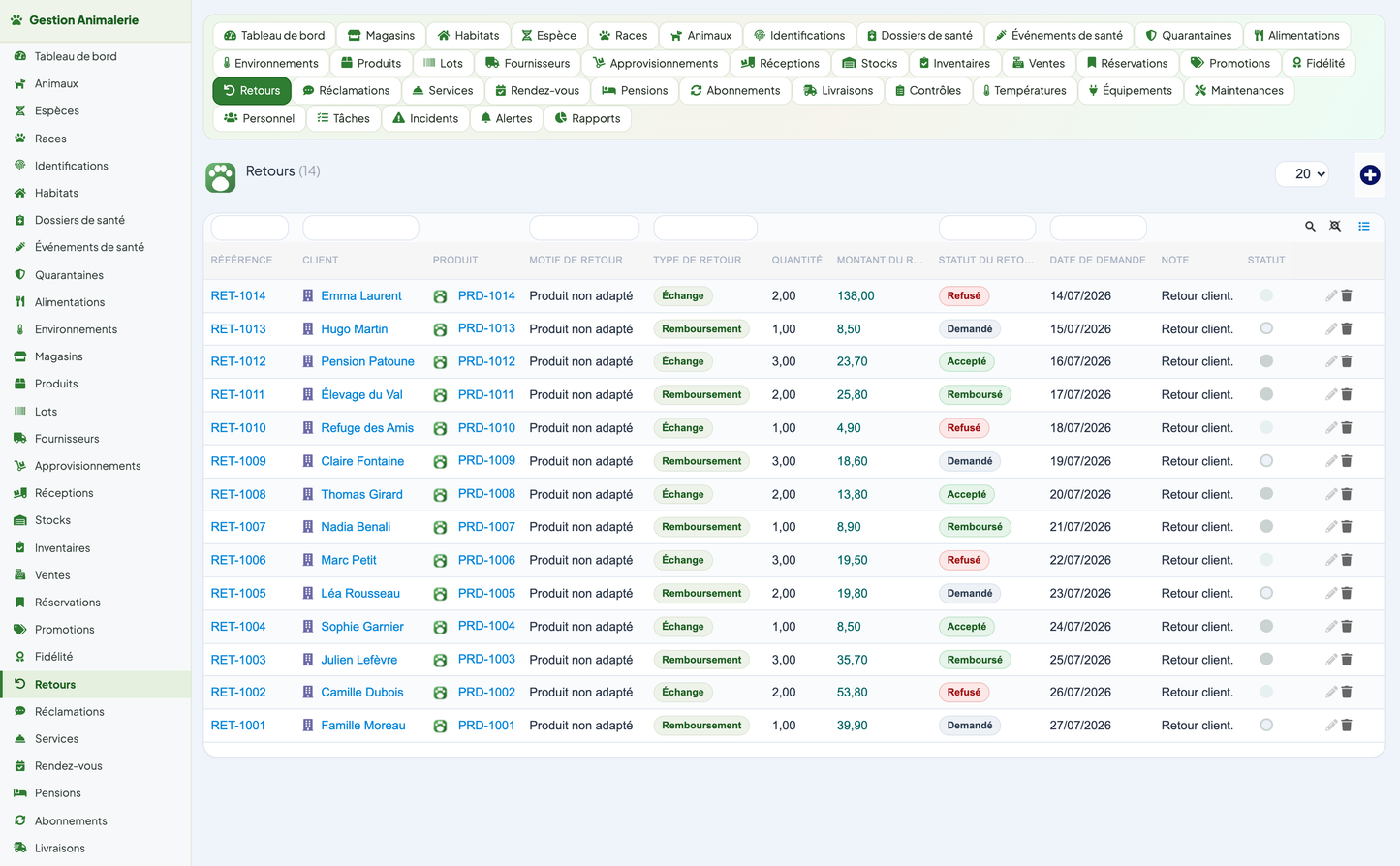Screen dimensions: 1400x866
Task: Clear filters with the crossed magnifier icon
Action: click(x=1335, y=227)
